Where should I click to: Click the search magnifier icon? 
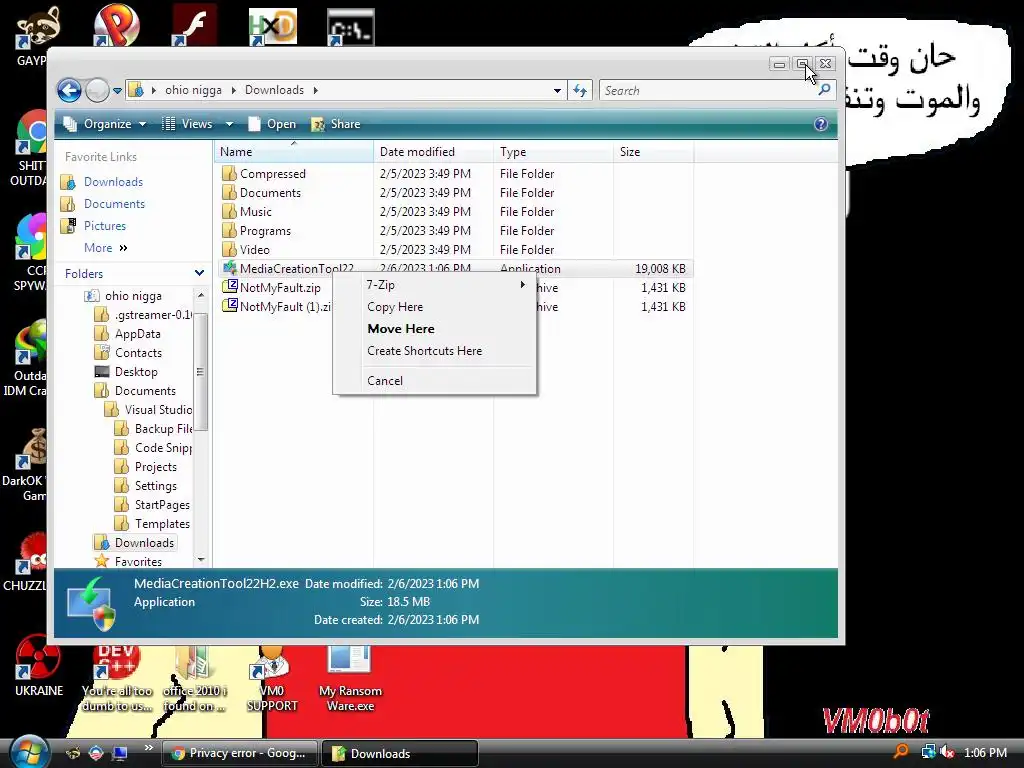click(824, 89)
